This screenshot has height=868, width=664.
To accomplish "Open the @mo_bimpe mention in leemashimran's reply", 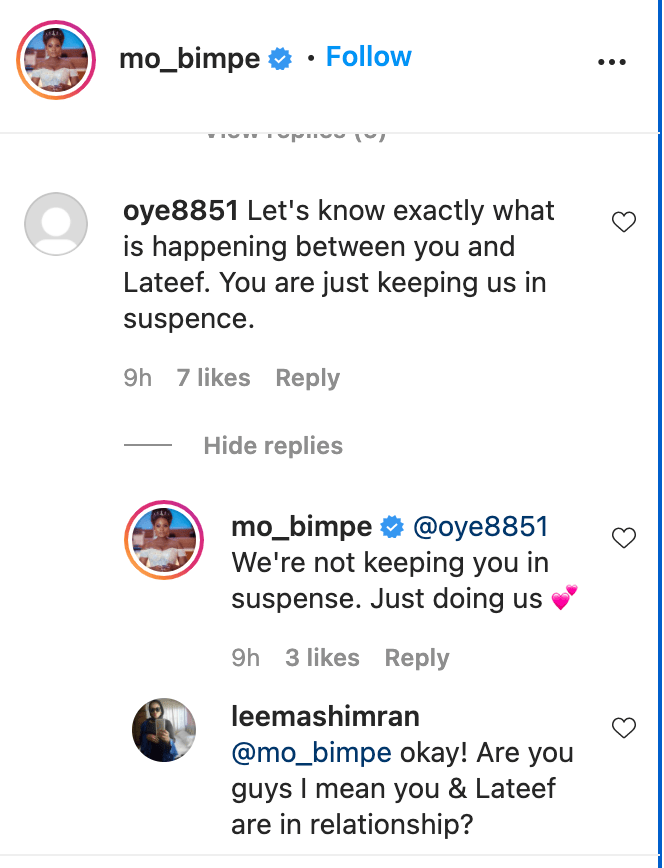I will click(x=311, y=752).
